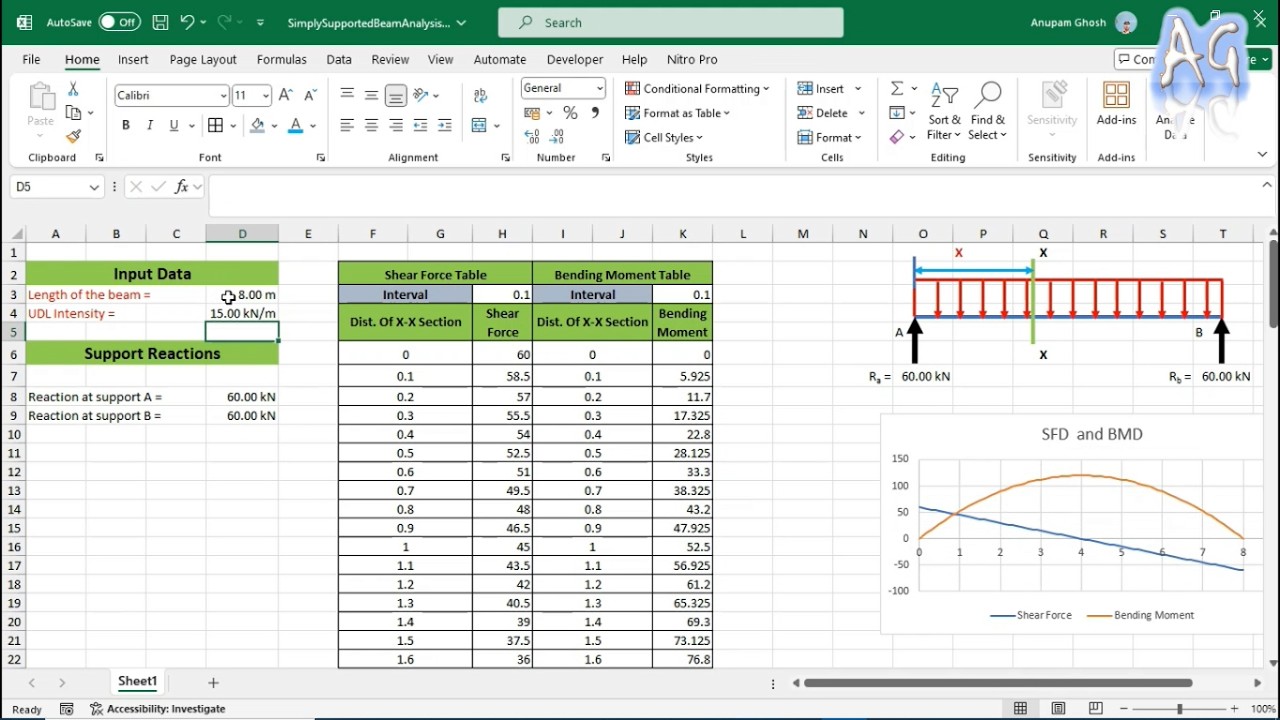1280x720 pixels.
Task: Decrease font size with small A icon
Action: 309,95
